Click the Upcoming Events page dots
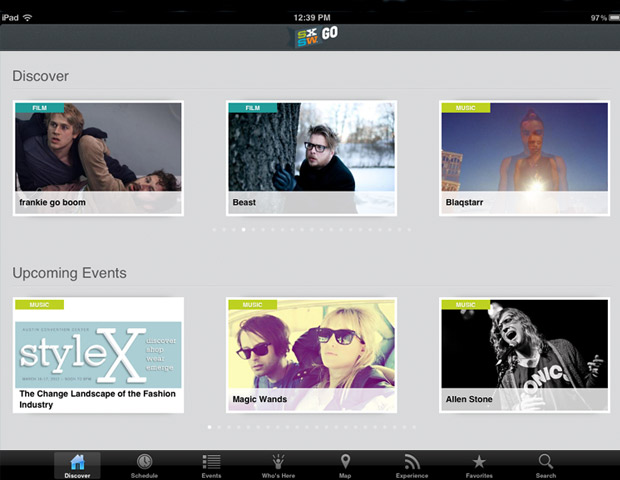Screen dimensions: 620x480 coord(310,427)
